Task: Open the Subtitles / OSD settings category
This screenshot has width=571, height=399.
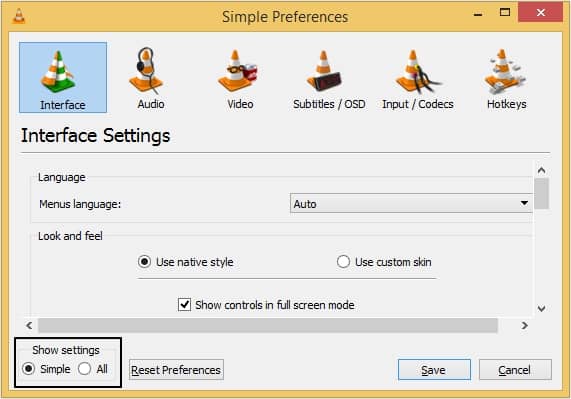Action: [329, 78]
